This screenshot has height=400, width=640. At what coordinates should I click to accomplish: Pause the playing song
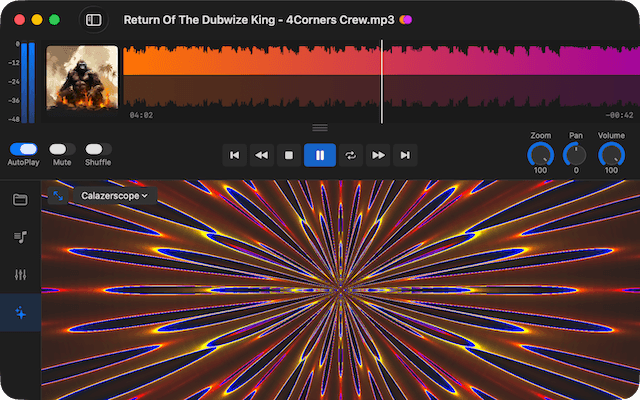[320, 155]
